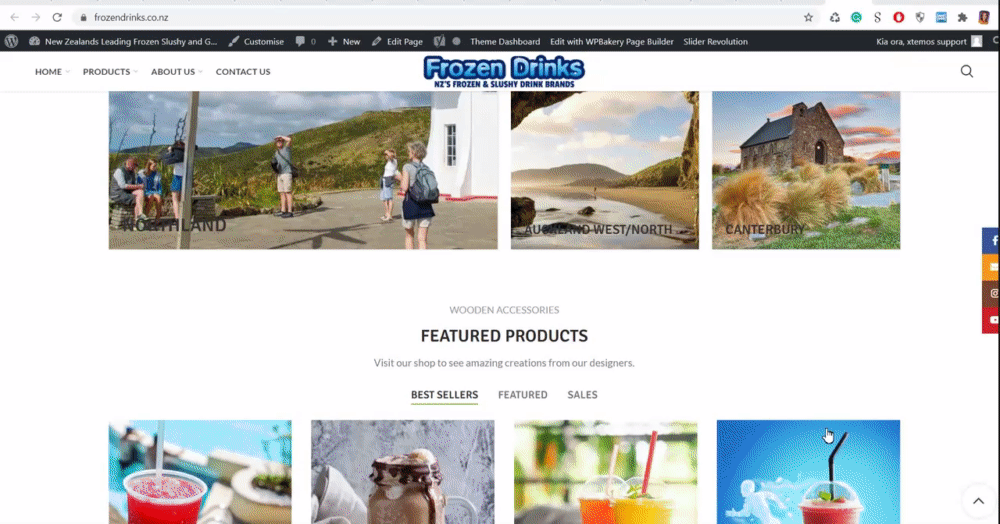The image size is (1000, 524).
Task: Open the chocolate milkshake product
Action: tap(402, 472)
